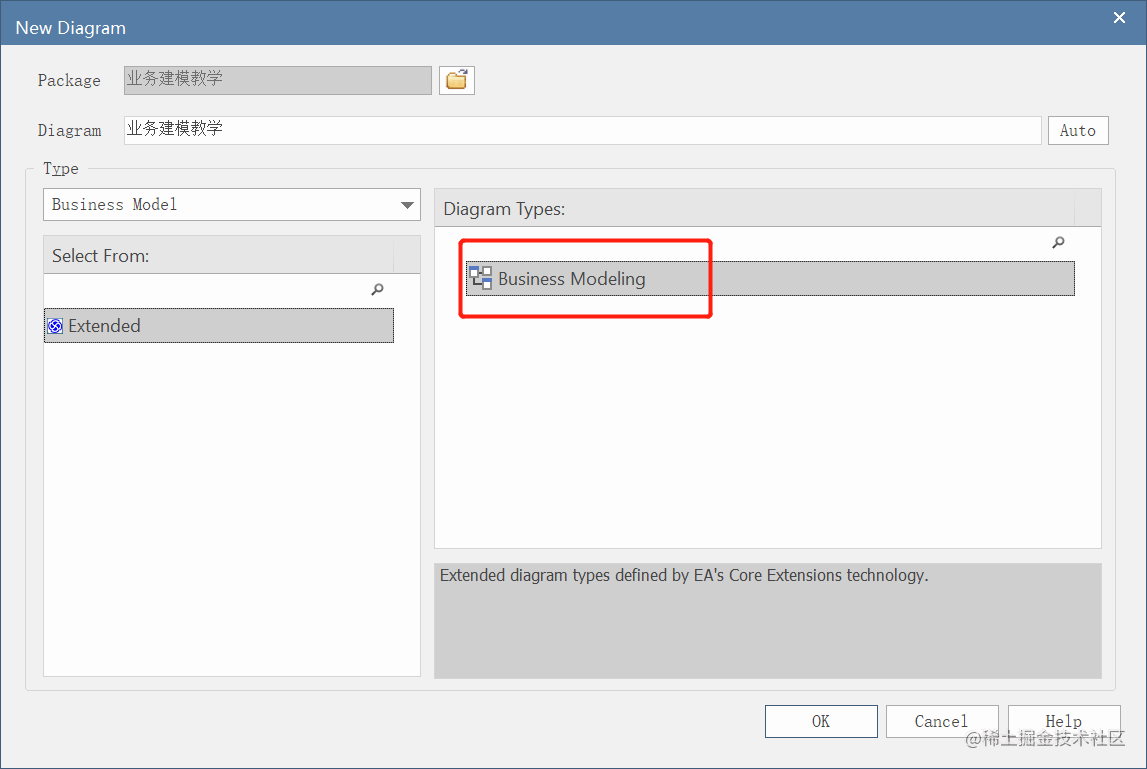Open the Help button
Viewport: 1147px width, 769px height.
(x=1064, y=721)
